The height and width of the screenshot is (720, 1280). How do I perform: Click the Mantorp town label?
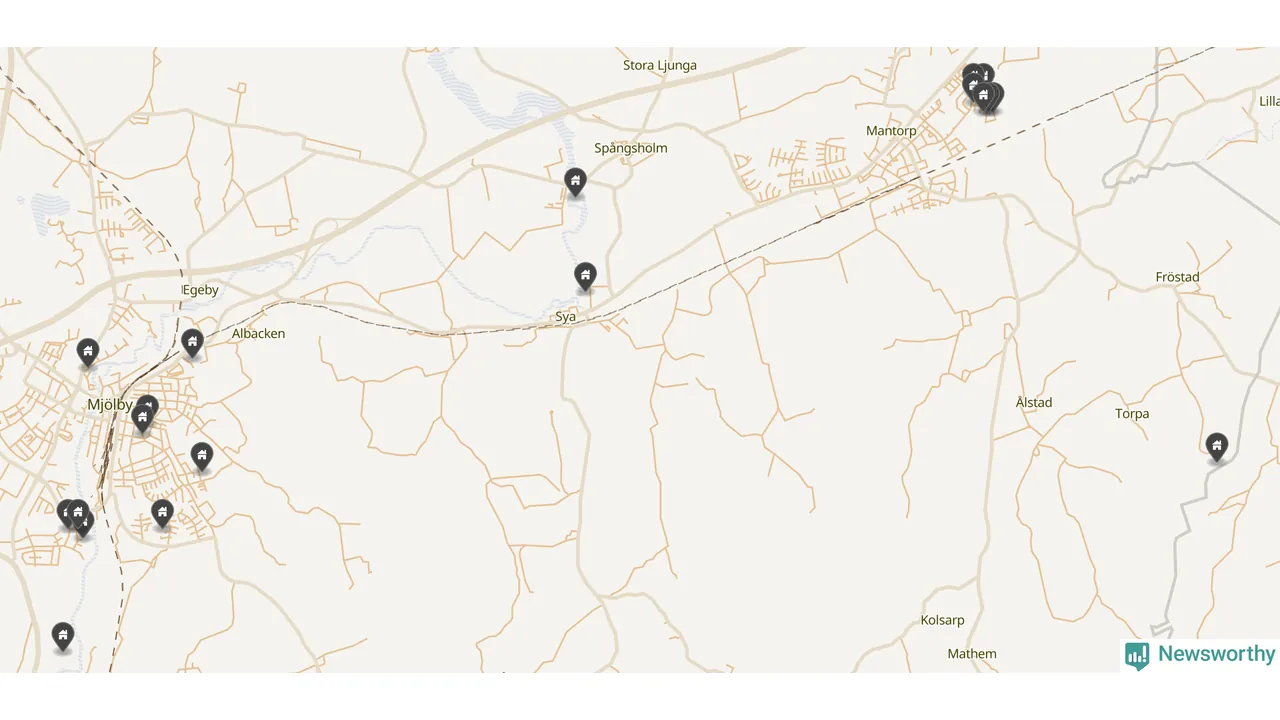point(891,131)
